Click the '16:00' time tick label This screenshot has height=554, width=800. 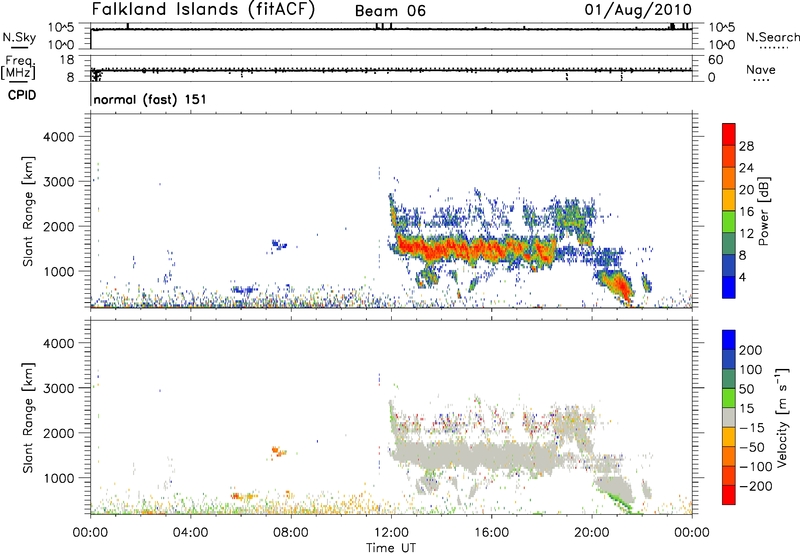(491, 533)
